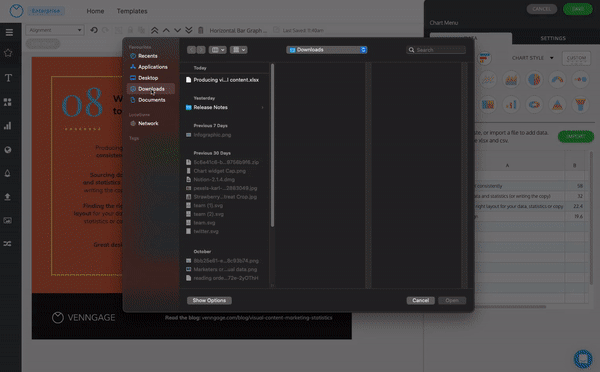
Task: Click the delete trash icon in toolbar
Action: click(201, 30)
